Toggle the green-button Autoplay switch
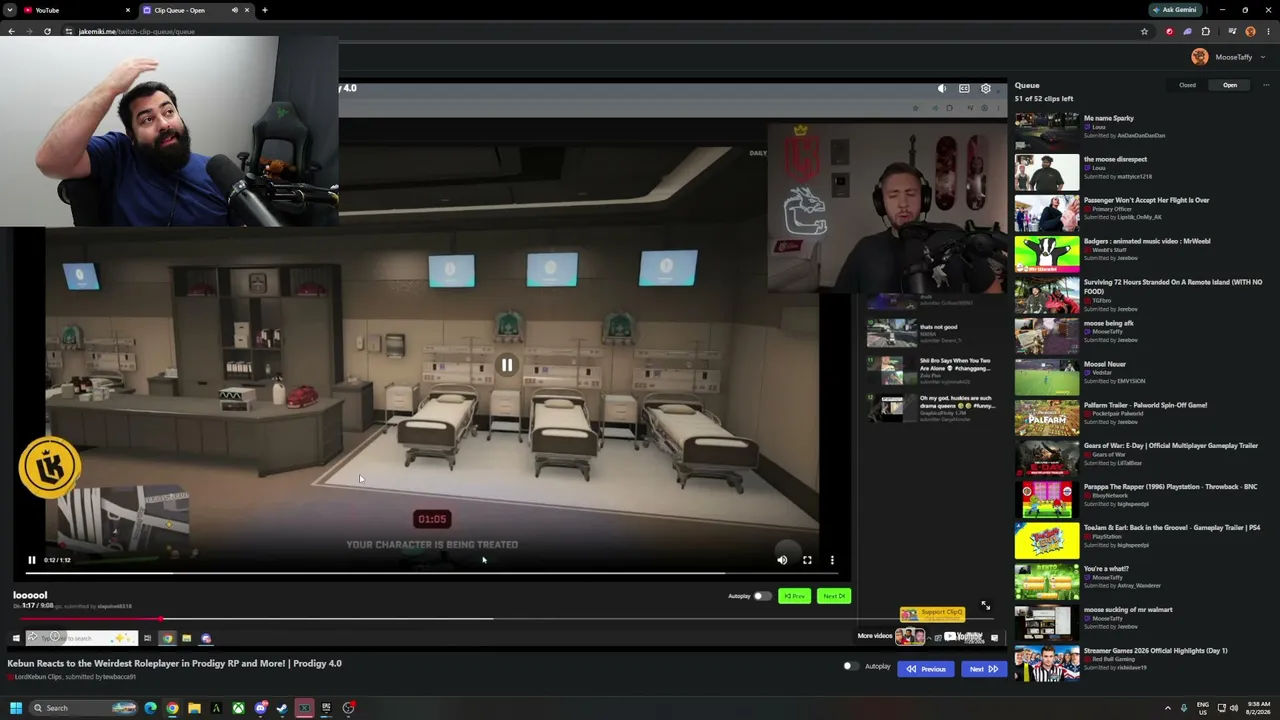Viewport: 1280px width, 720px height. click(762, 596)
